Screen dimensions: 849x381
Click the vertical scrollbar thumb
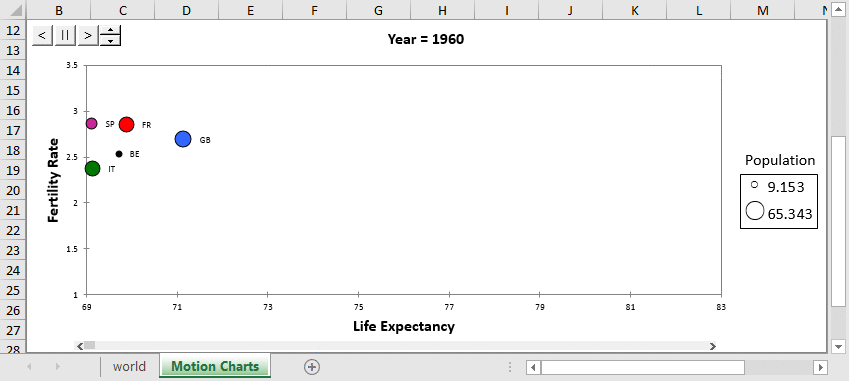click(838, 222)
